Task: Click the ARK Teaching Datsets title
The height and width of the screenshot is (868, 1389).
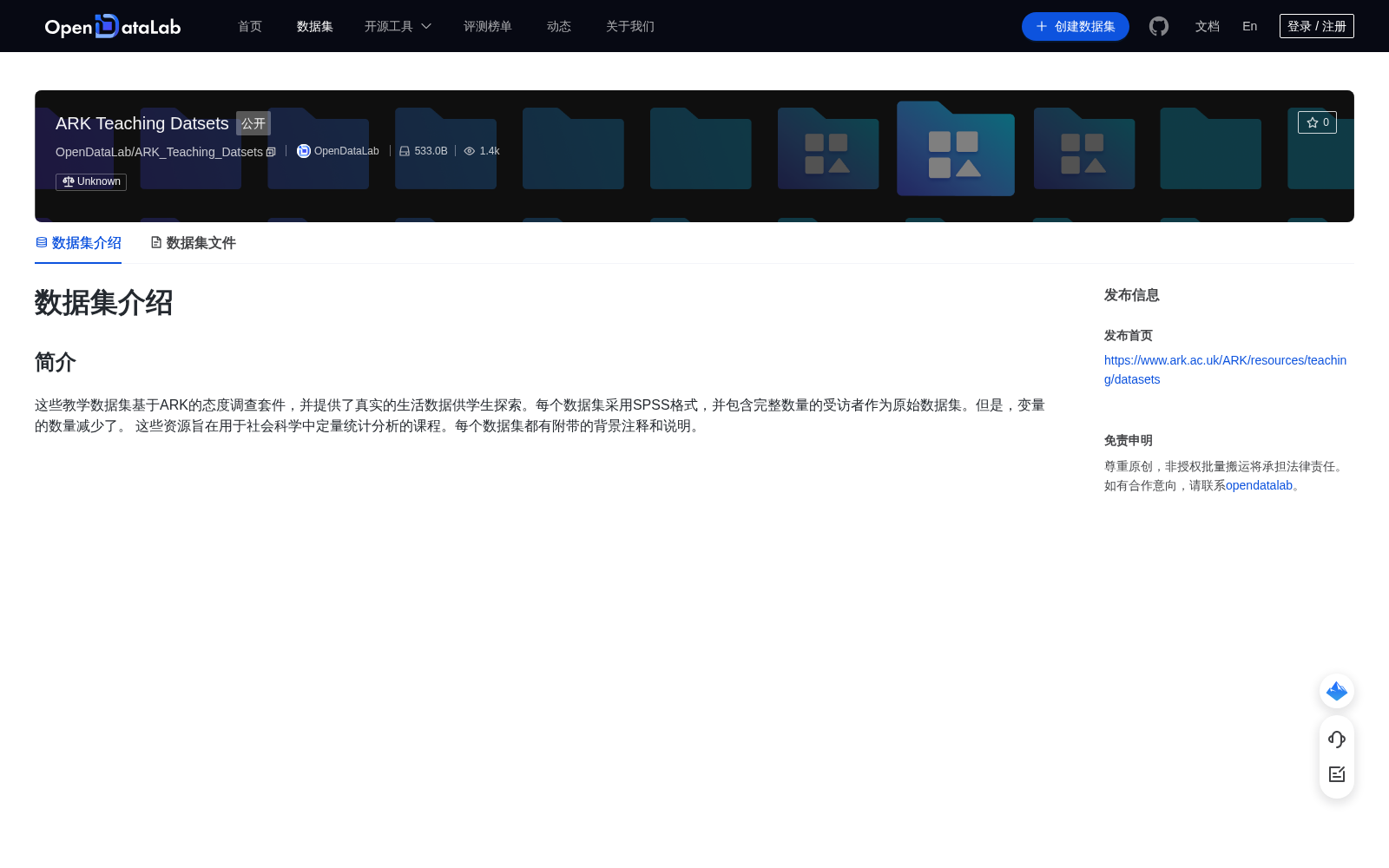Action: pyautogui.click(x=142, y=123)
